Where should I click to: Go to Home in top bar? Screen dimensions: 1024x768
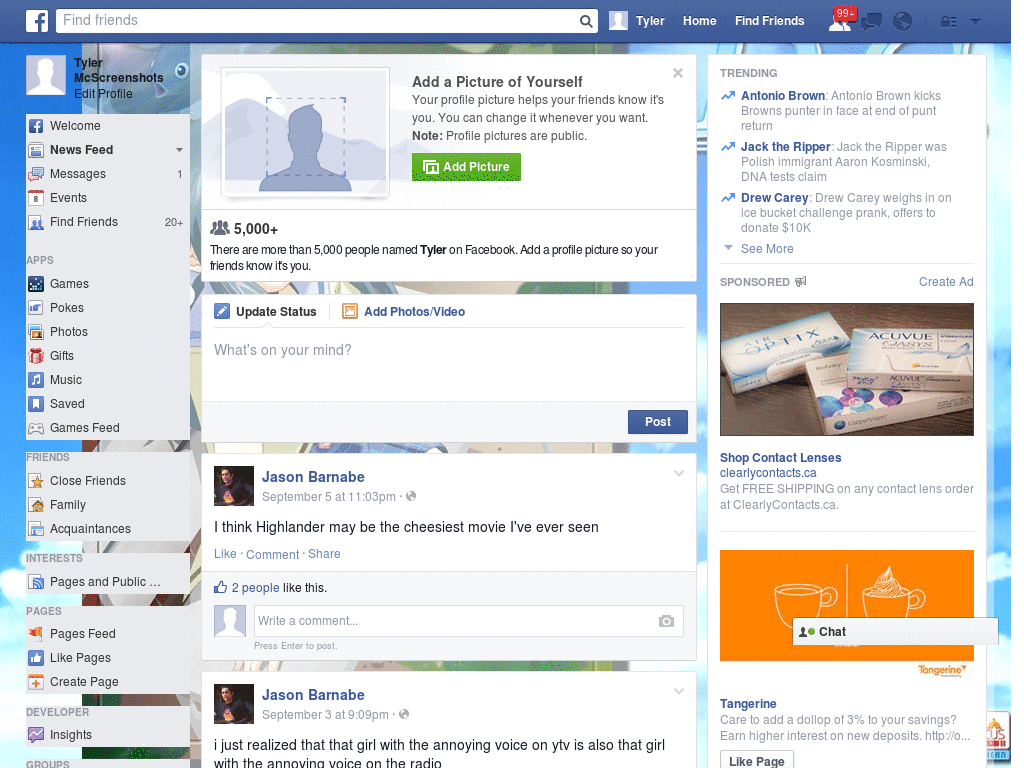tap(699, 21)
